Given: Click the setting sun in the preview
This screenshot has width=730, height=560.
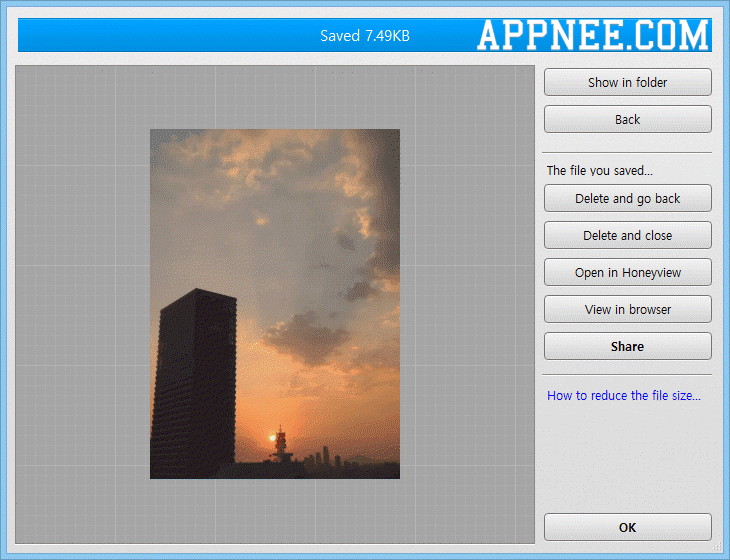Looking at the screenshot, I should pos(272,438).
